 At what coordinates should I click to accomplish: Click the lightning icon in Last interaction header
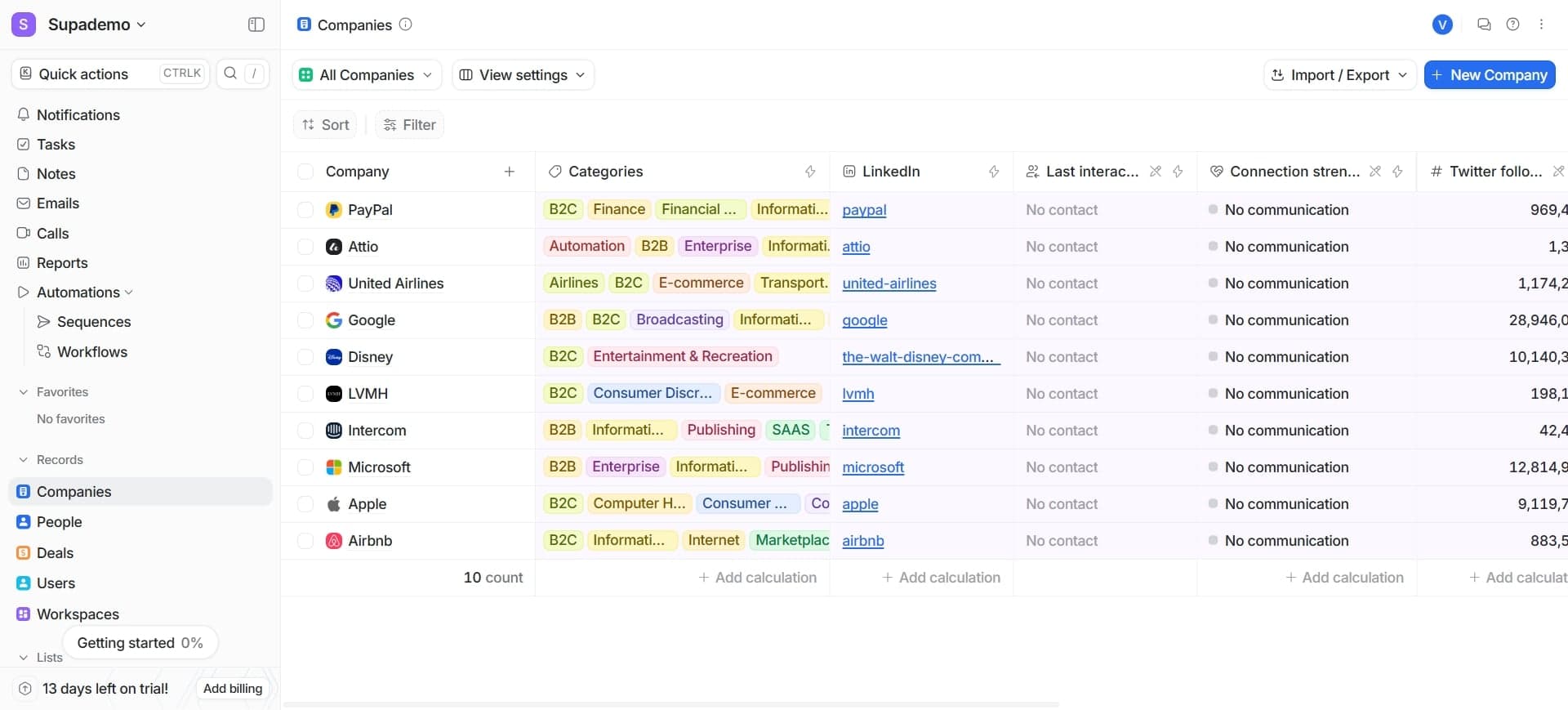[x=1178, y=172]
